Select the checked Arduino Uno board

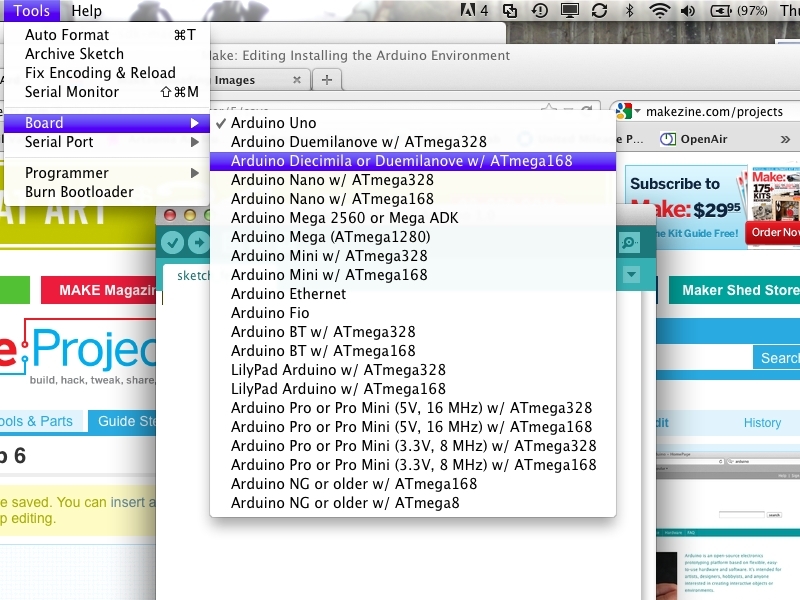[x=413, y=123]
